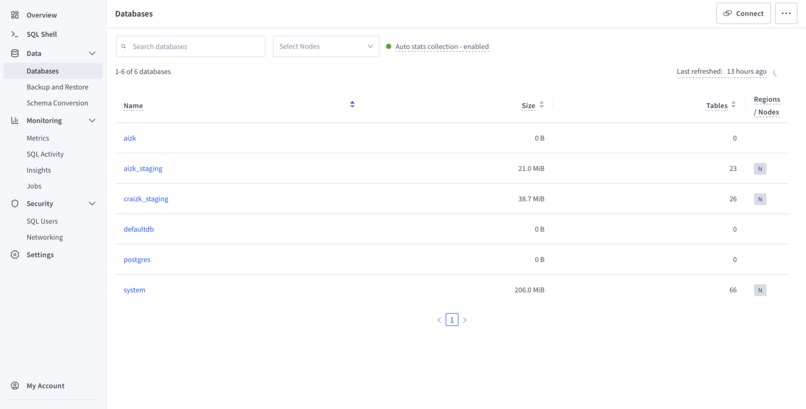
Task: Click the green auto stats status dot
Action: pos(389,46)
